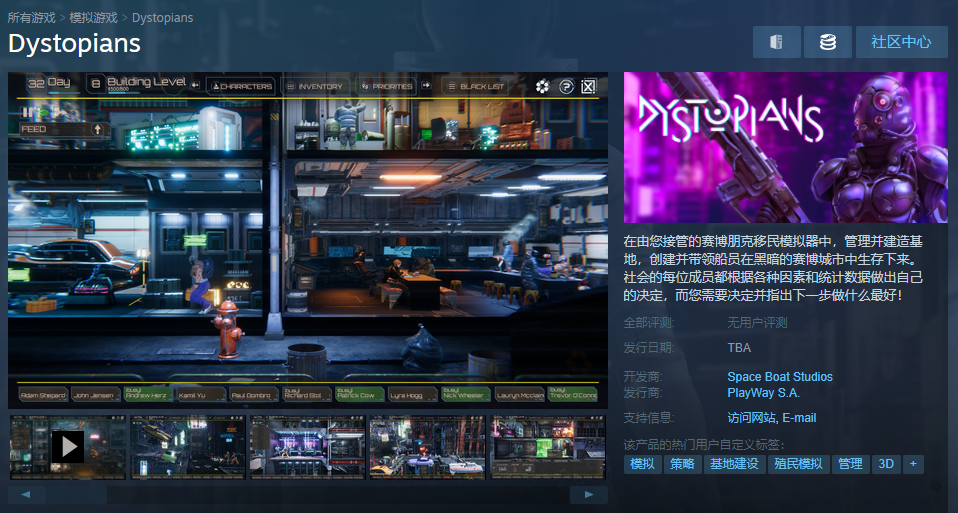Click left arrow of thumbnail strip
The width and height of the screenshot is (958, 513).
[x=26, y=495]
